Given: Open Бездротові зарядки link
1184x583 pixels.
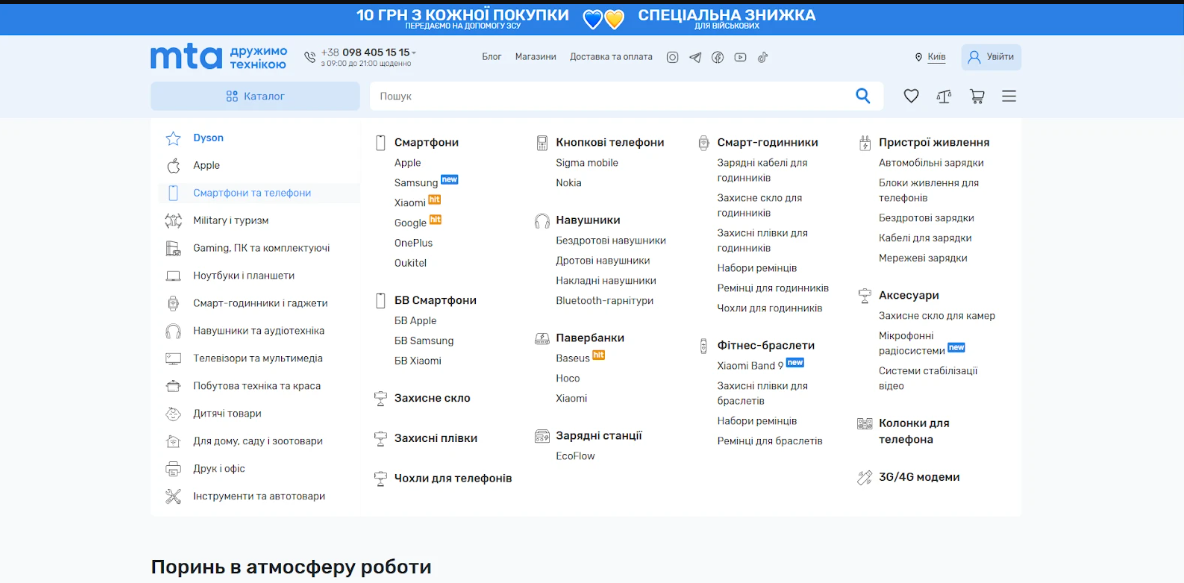Looking at the screenshot, I should (927, 217).
